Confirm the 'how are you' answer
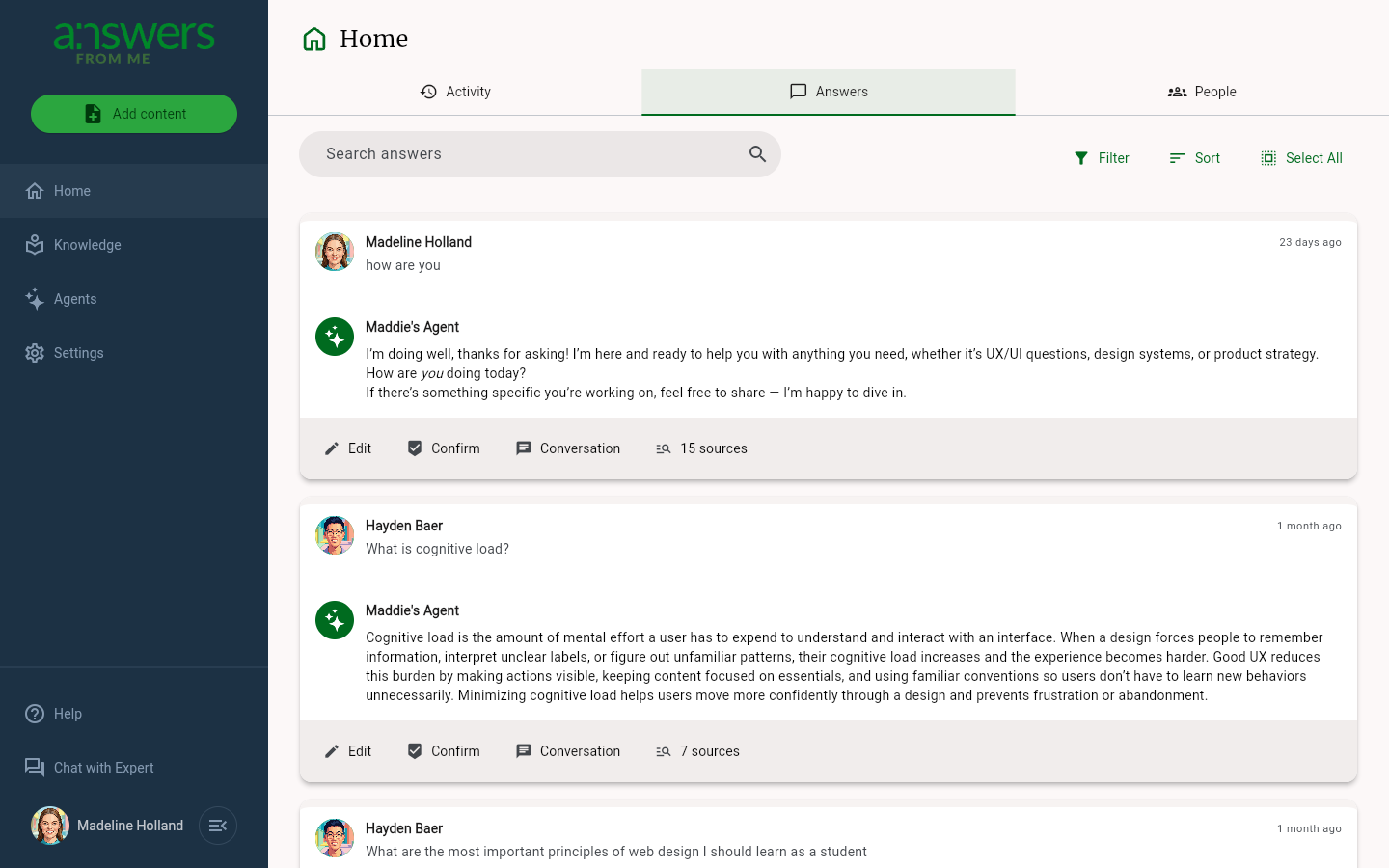Screen dimensions: 1389x868 444,448
